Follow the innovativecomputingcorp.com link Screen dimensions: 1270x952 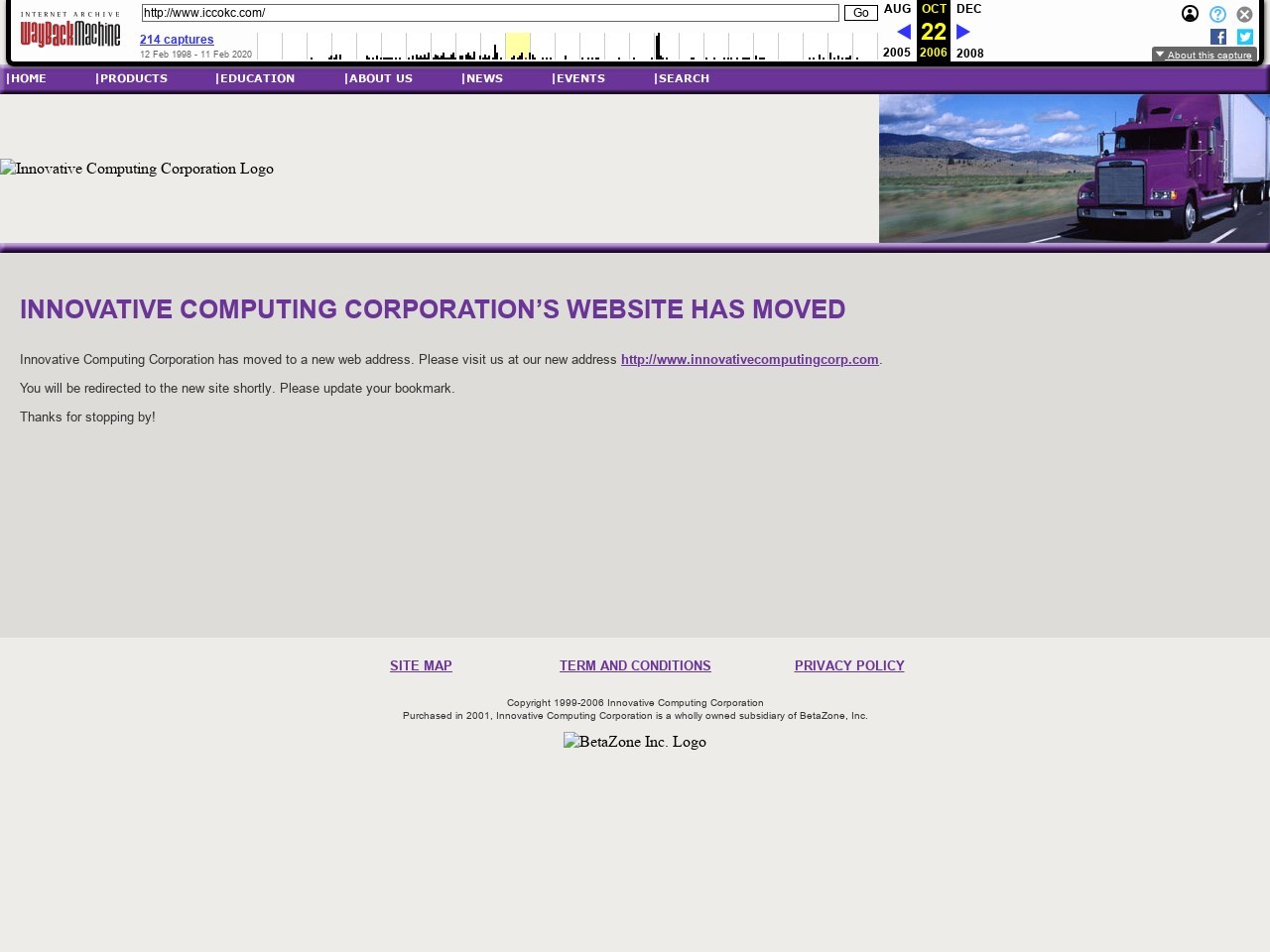pyautogui.click(x=749, y=360)
